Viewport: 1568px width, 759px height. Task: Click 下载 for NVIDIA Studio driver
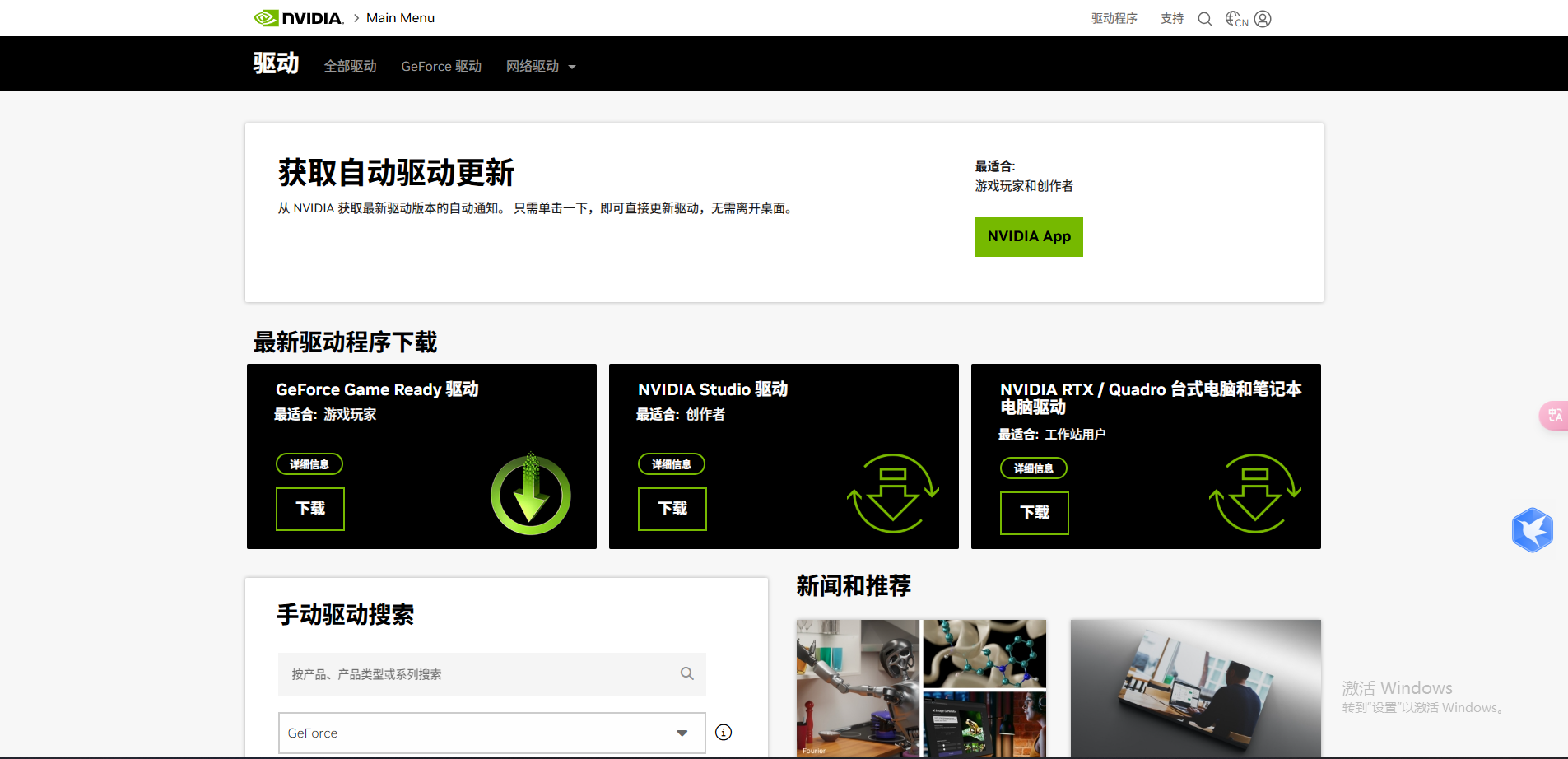[x=672, y=509]
